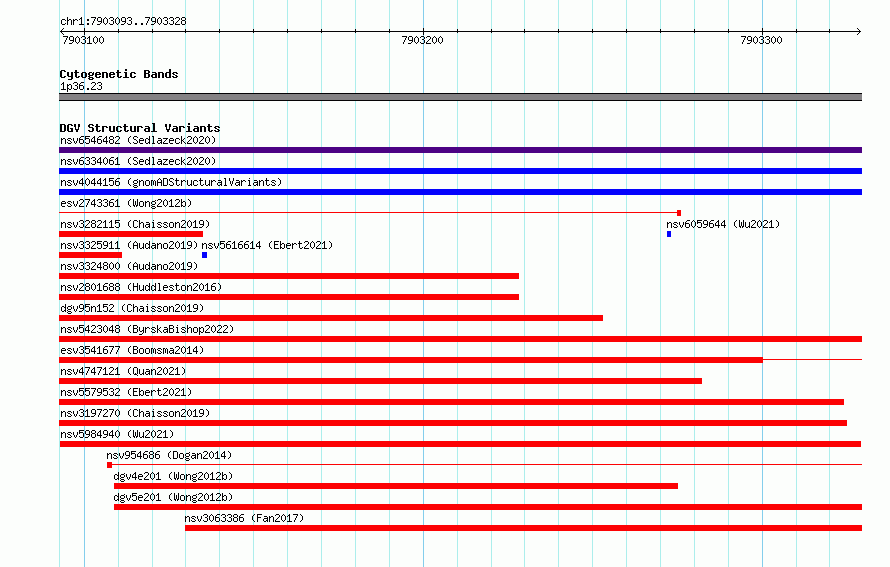
Task: Select nsv5616614 (Ebert2021) label
Action: pyautogui.click(x=267, y=245)
